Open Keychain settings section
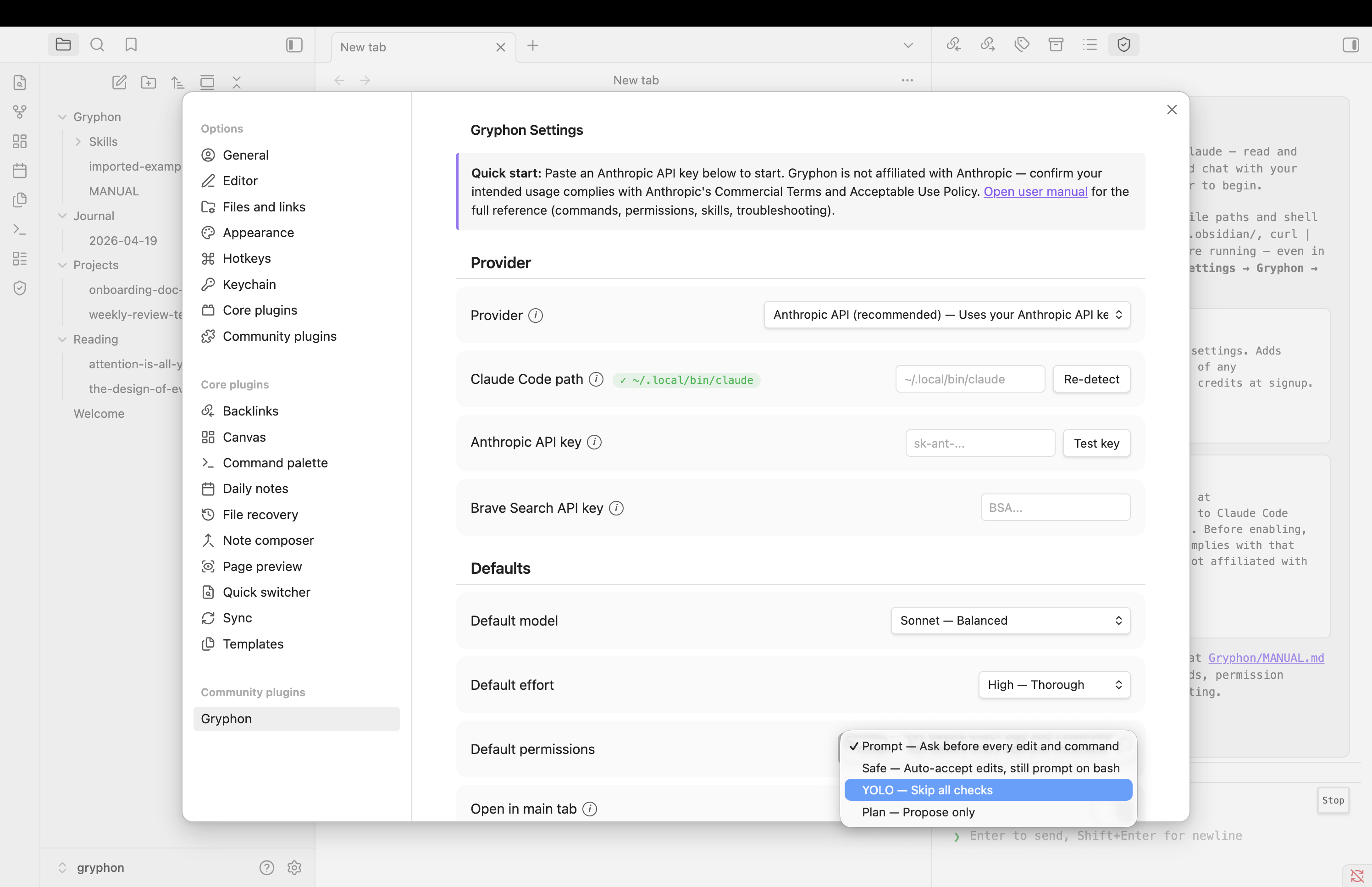This screenshot has width=1372, height=887. (297, 284)
